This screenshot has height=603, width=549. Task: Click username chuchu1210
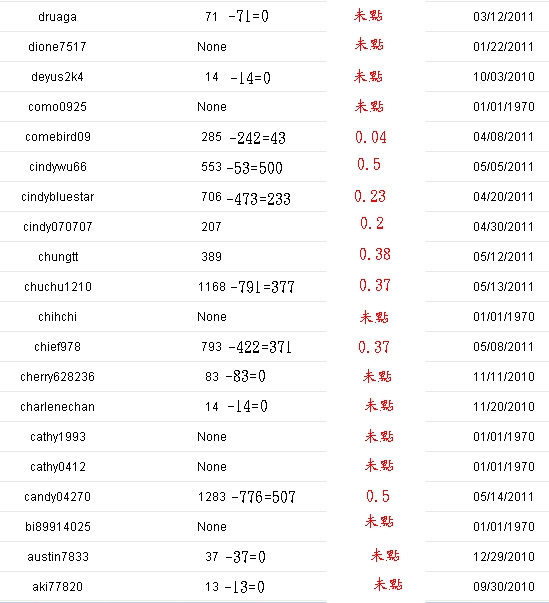(x=58, y=287)
